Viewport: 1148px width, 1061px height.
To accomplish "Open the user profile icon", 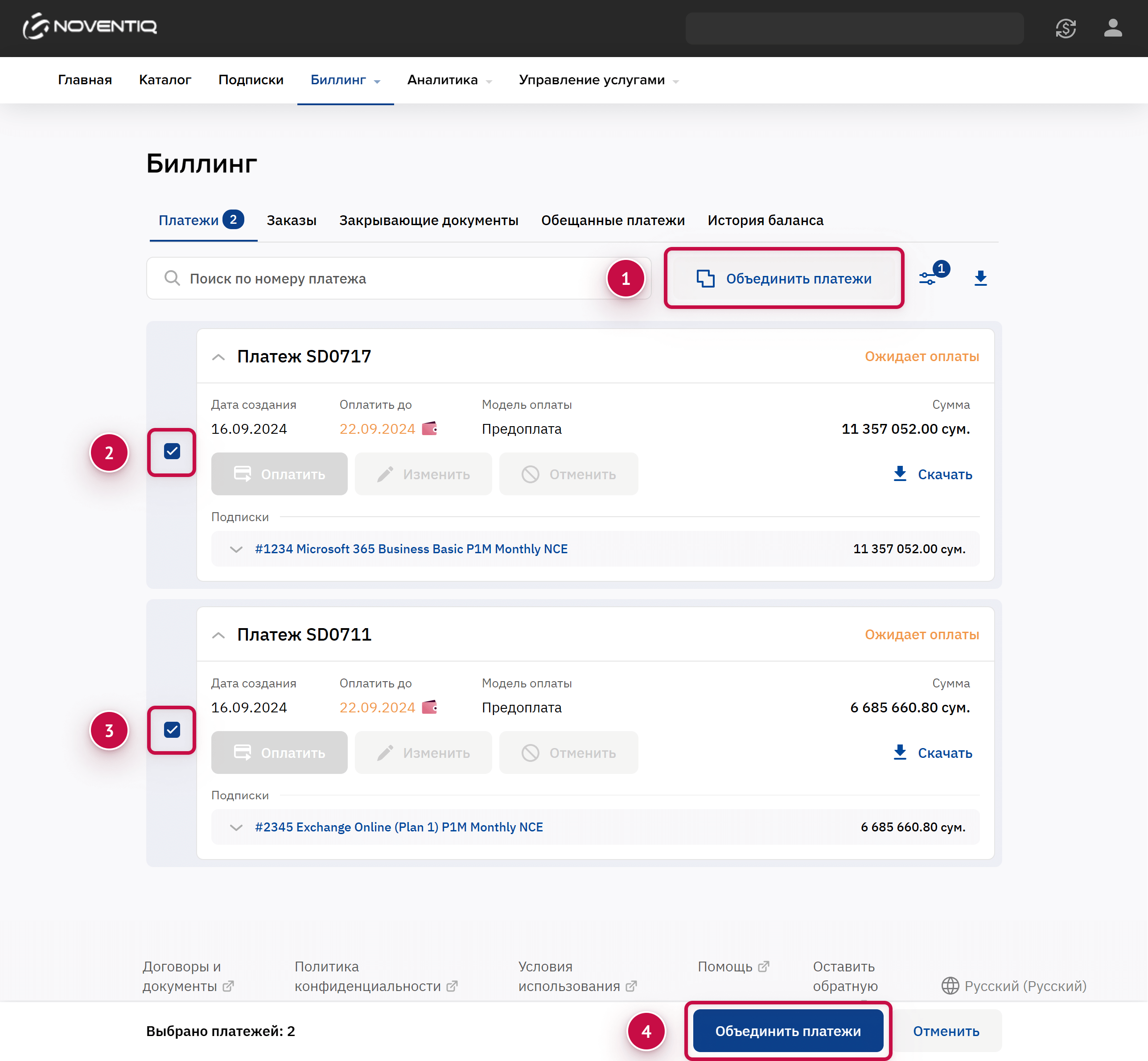I will [1112, 28].
